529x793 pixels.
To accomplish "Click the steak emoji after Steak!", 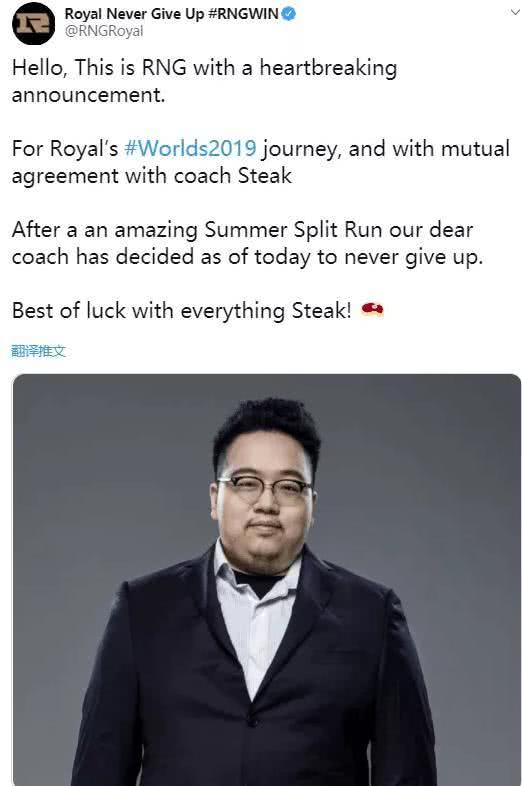I will coord(372,309).
